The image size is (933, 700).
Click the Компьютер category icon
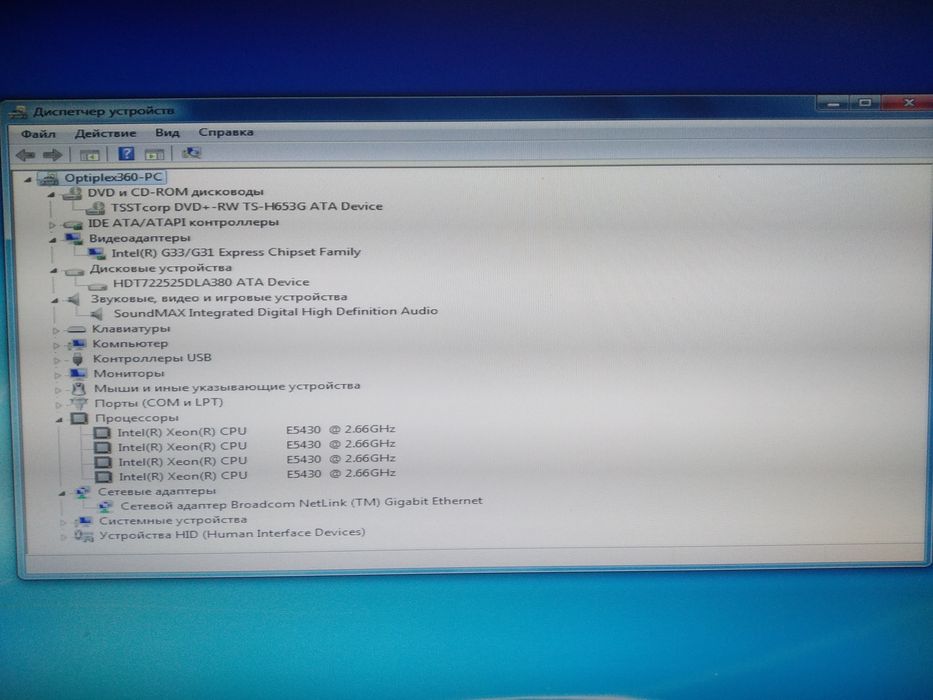pyautogui.click(x=77, y=344)
